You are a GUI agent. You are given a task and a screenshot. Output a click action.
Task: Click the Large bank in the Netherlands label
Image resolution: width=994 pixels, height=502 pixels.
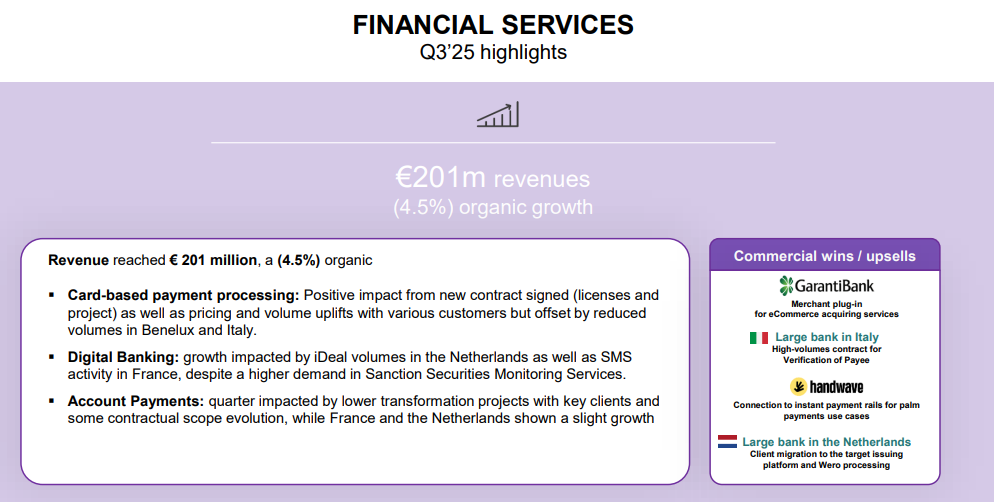click(x=826, y=441)
